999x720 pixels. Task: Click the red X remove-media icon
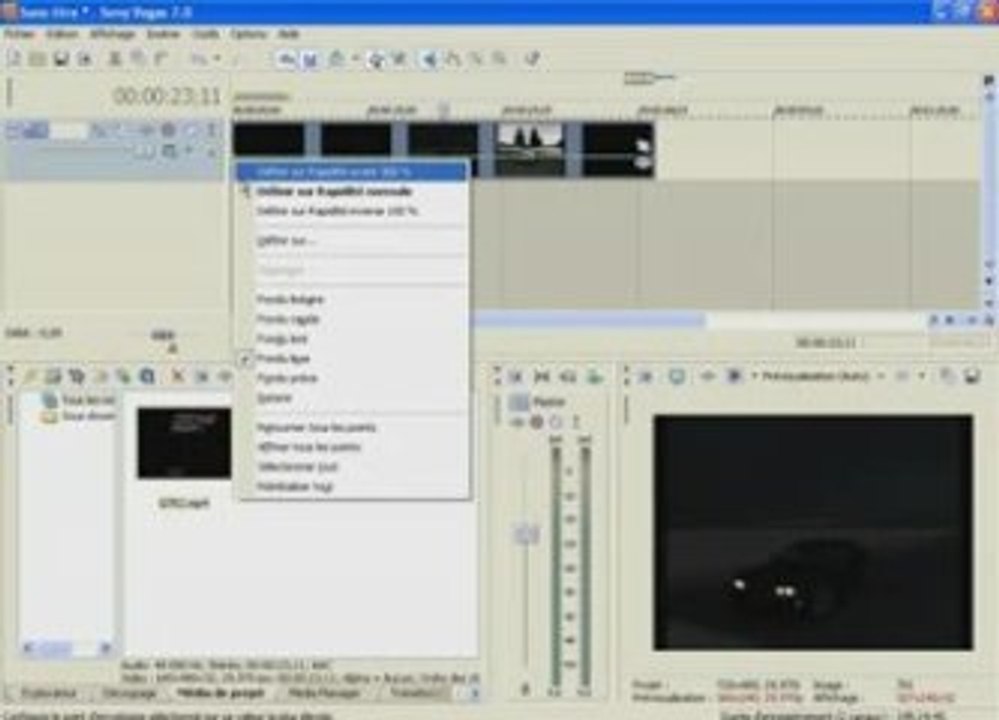coord(178,376)
